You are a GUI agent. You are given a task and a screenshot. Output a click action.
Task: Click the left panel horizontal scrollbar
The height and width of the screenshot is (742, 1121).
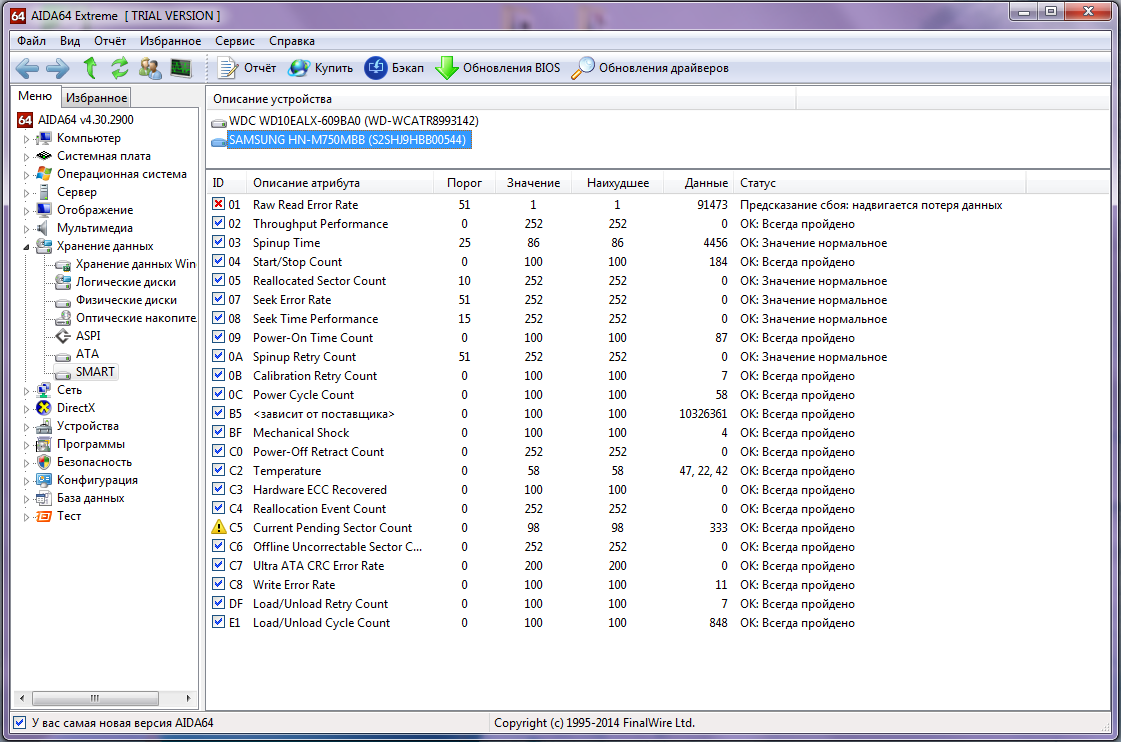click(95, 698)
